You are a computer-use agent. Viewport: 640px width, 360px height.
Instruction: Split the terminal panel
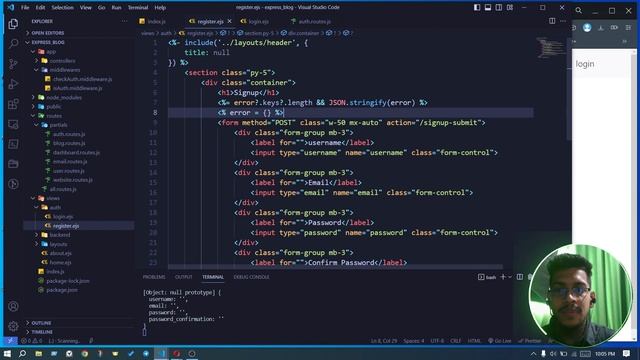pyautogui.click(x=520, y=277)
